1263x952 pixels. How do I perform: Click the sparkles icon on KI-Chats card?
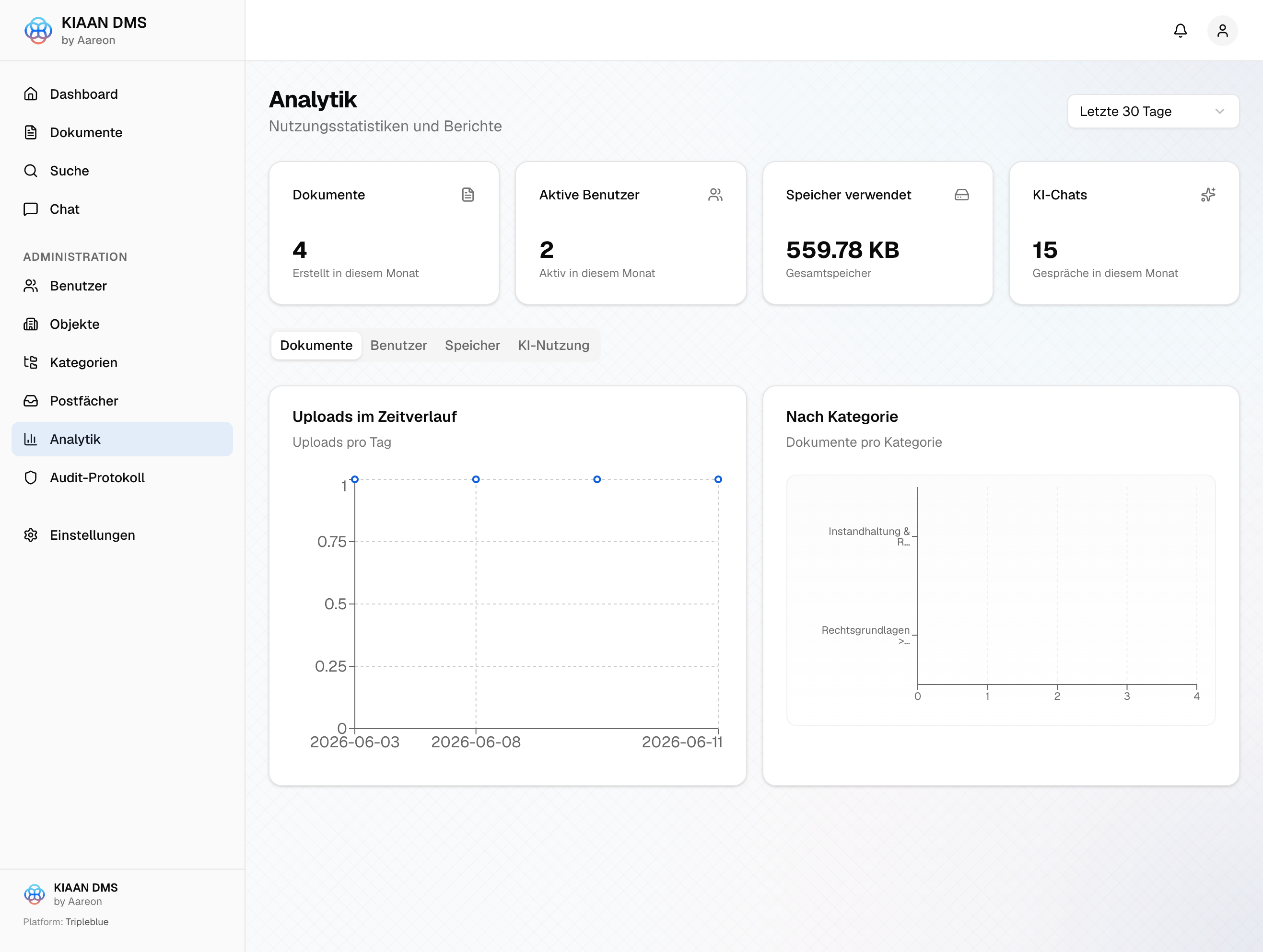1208,195
